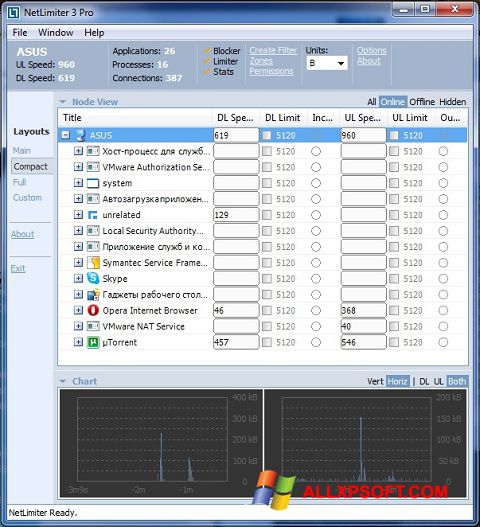Select the Skype application icon
Screen dimensions: 480x527
coord(93,278)
